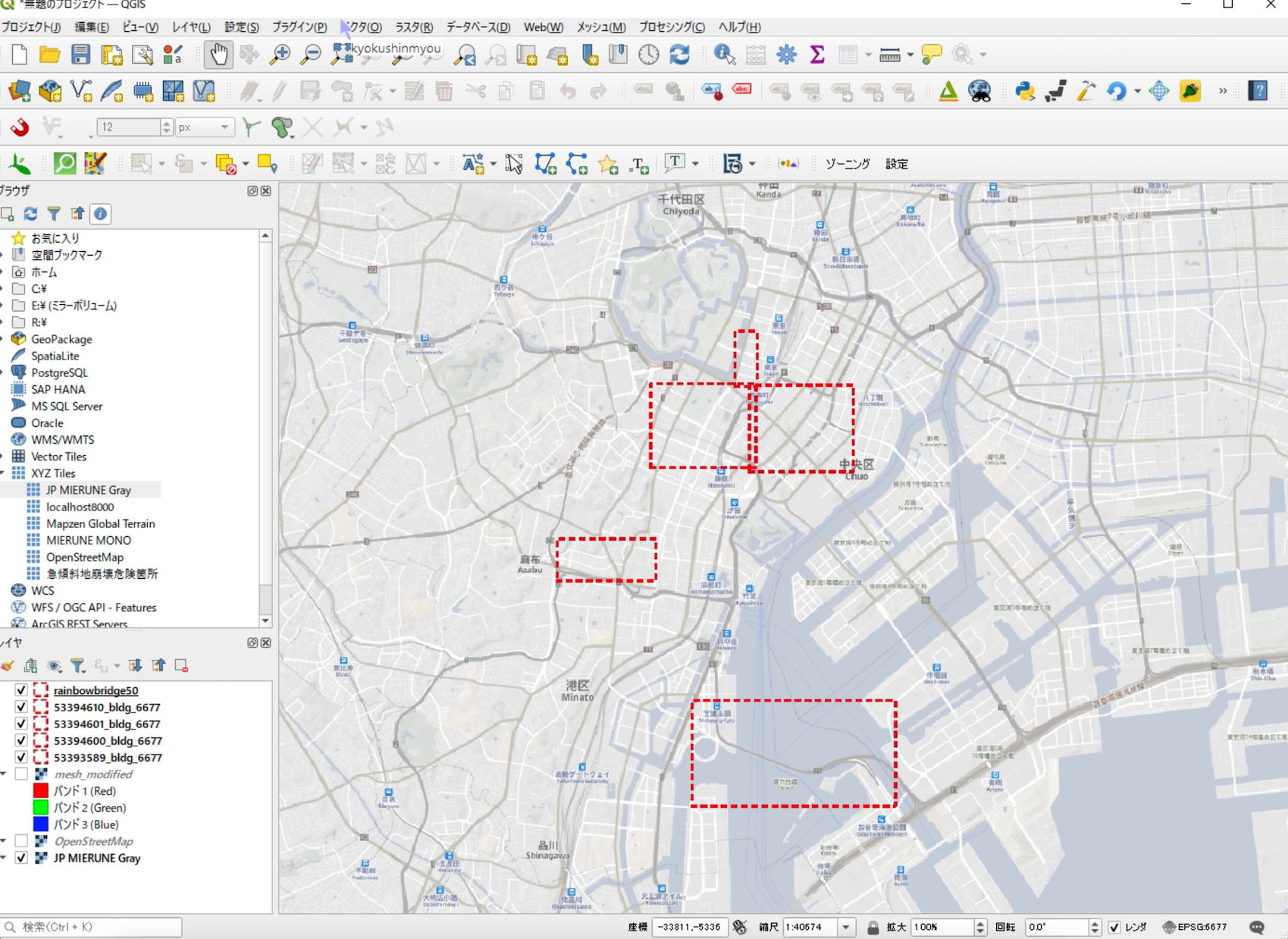This screenshot has width=1288, height=939.
Task: Click the ゾーニング toolbar button
Action: [x=848, y=164]
